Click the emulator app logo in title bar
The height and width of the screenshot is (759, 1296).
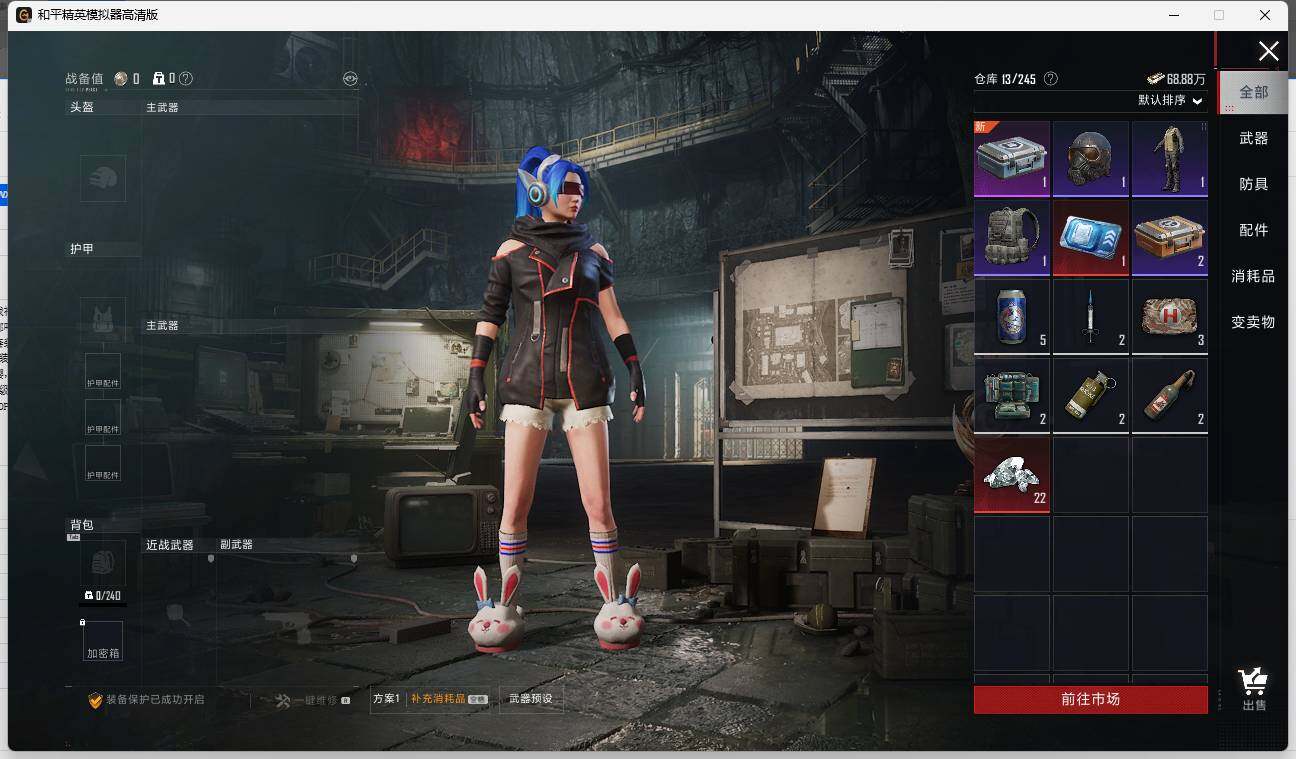tap(24, 15)
